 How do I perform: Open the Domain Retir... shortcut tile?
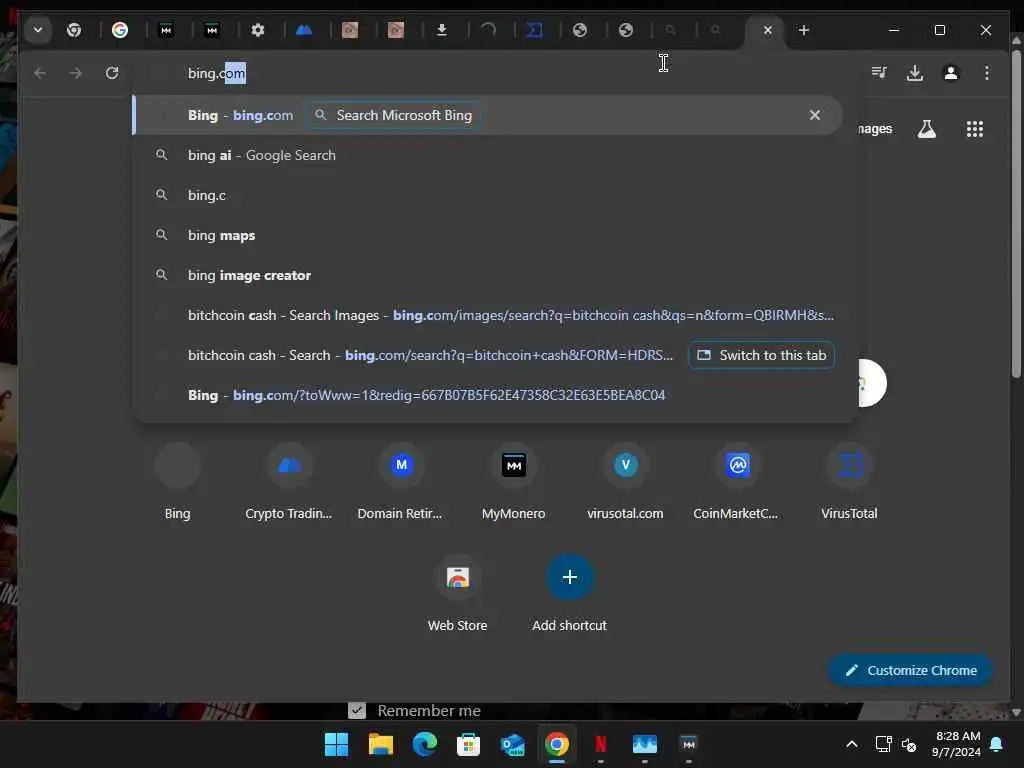(400, 482)
